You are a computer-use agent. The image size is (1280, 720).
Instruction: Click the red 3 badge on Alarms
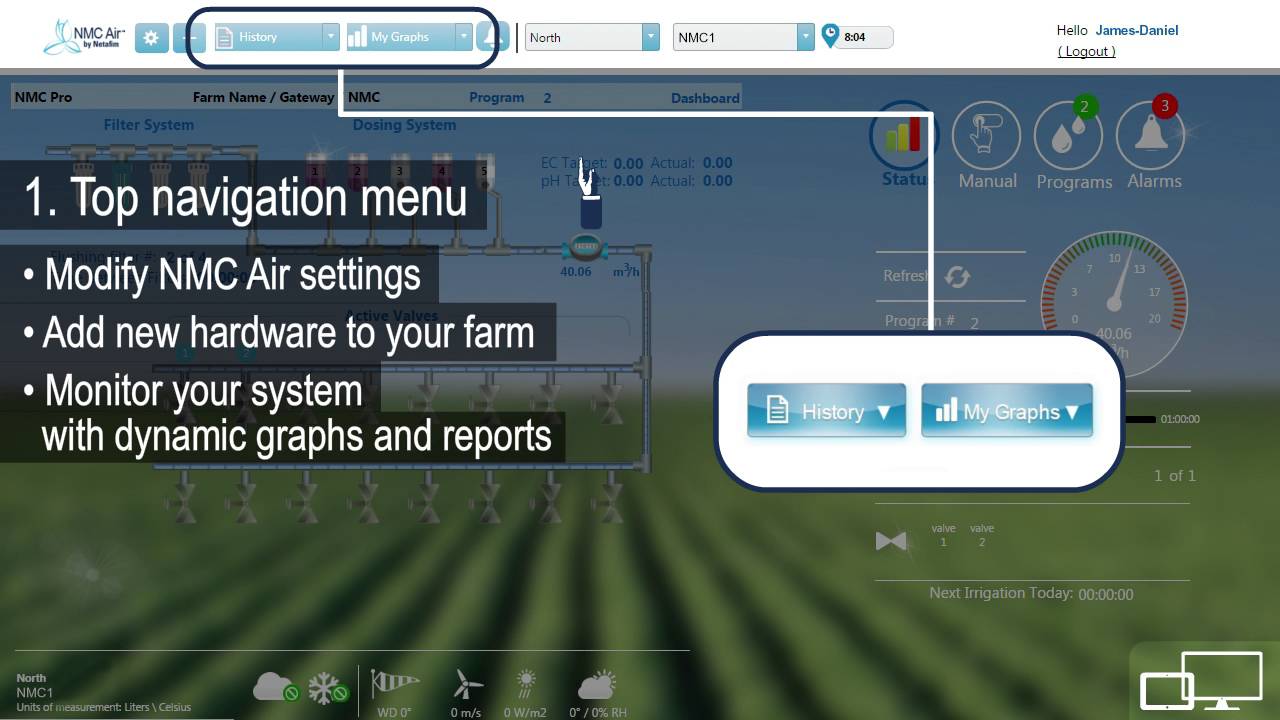coord(1165,105)
